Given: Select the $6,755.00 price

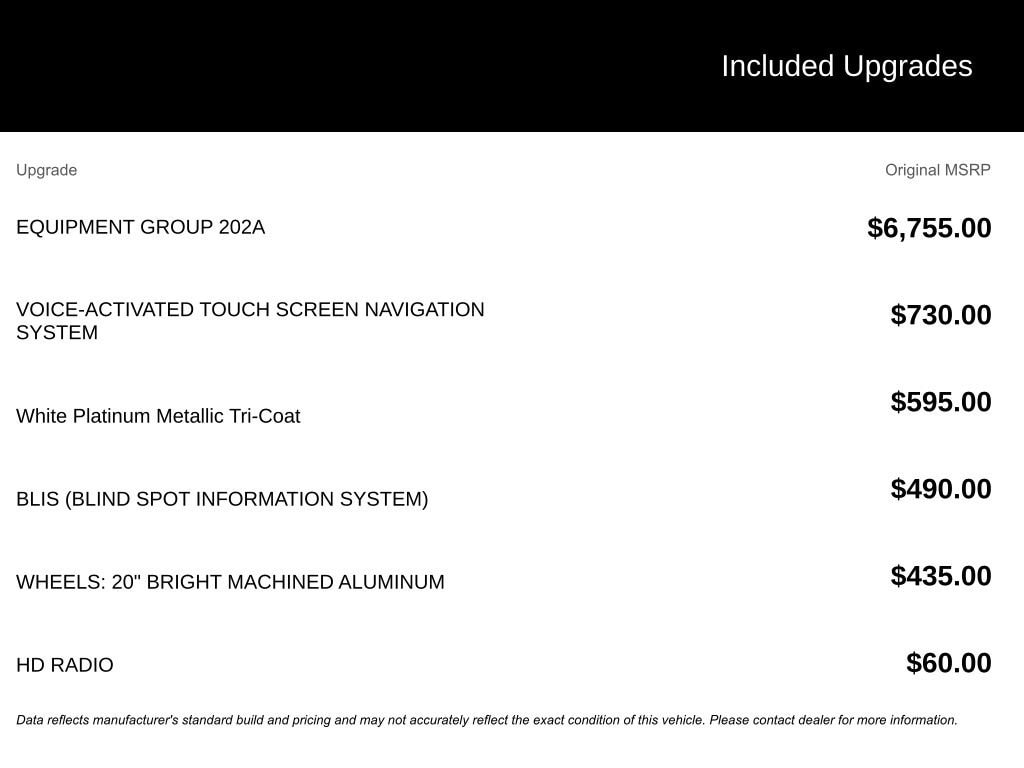Looking at the screenshot, I should pos(929,228).
